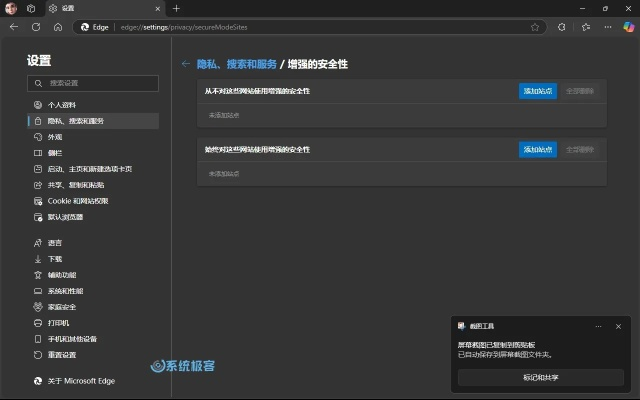Click the home icon in the toolbar
This screenshot has height=400, width=640.
(58, 27)
